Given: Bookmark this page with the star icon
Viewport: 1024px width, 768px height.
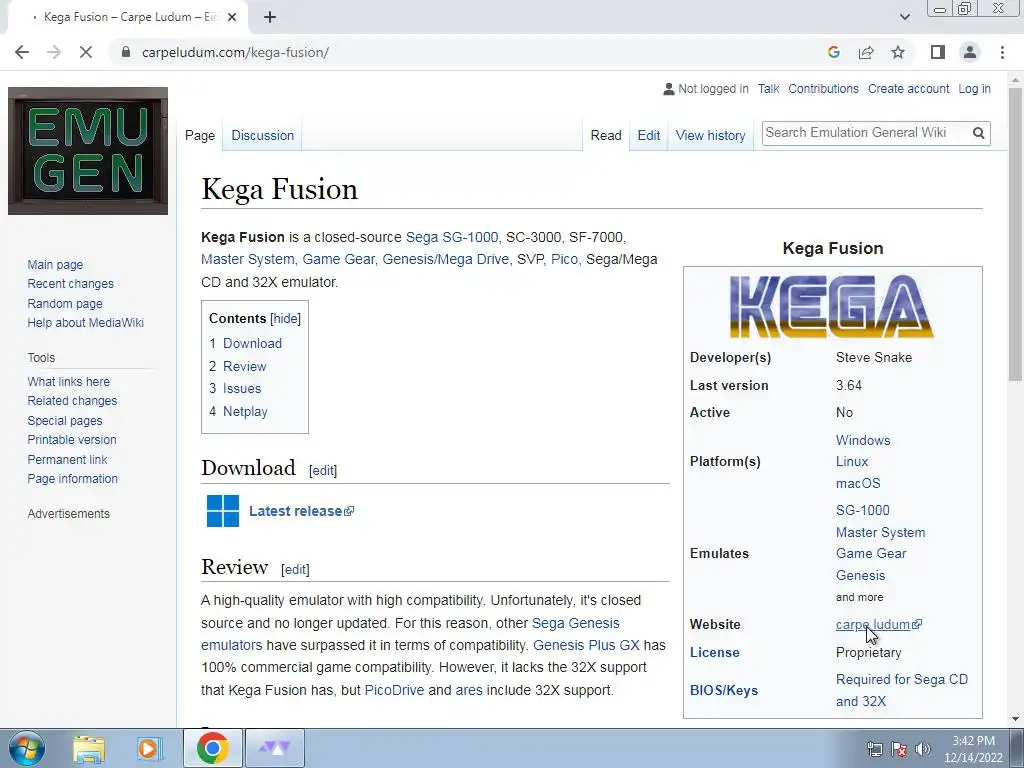Looking at the screenshot, I should [x=898, y=52].
